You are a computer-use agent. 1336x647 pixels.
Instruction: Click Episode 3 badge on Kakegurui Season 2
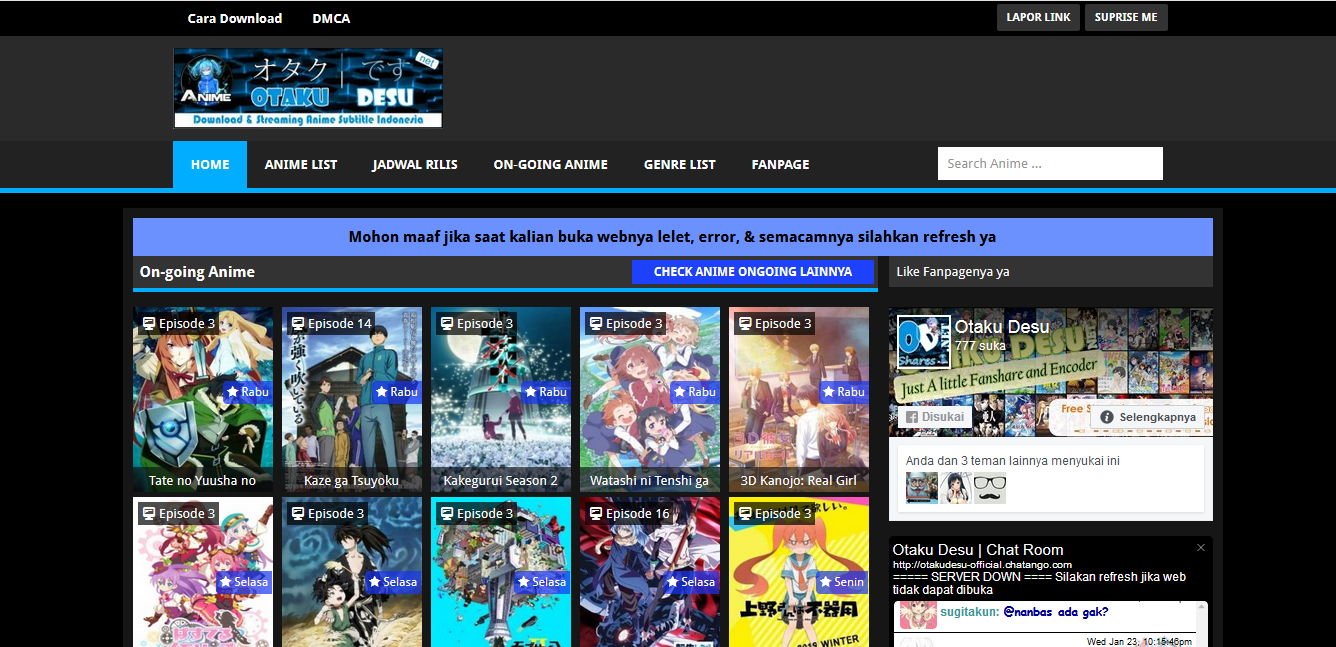click(x=476, y=323)
